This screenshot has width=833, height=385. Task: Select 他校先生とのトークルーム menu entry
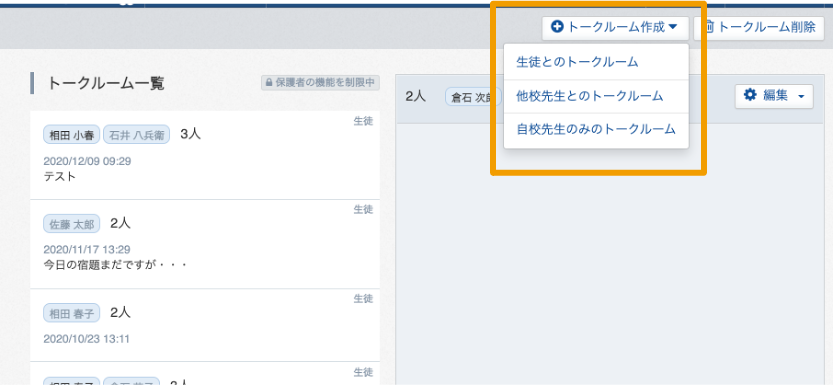tap(596, 96)
